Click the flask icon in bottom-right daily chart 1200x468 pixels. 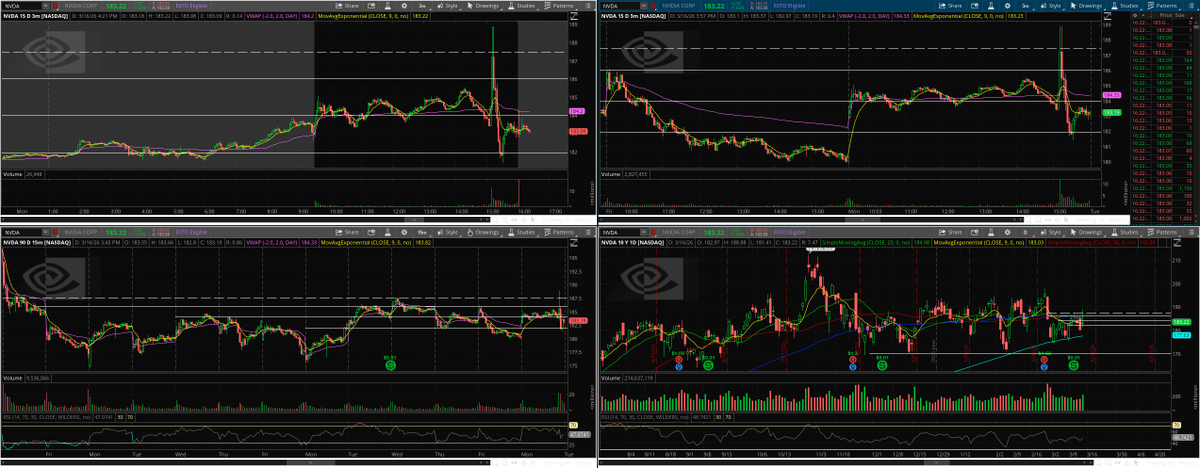tap(990, 232)
